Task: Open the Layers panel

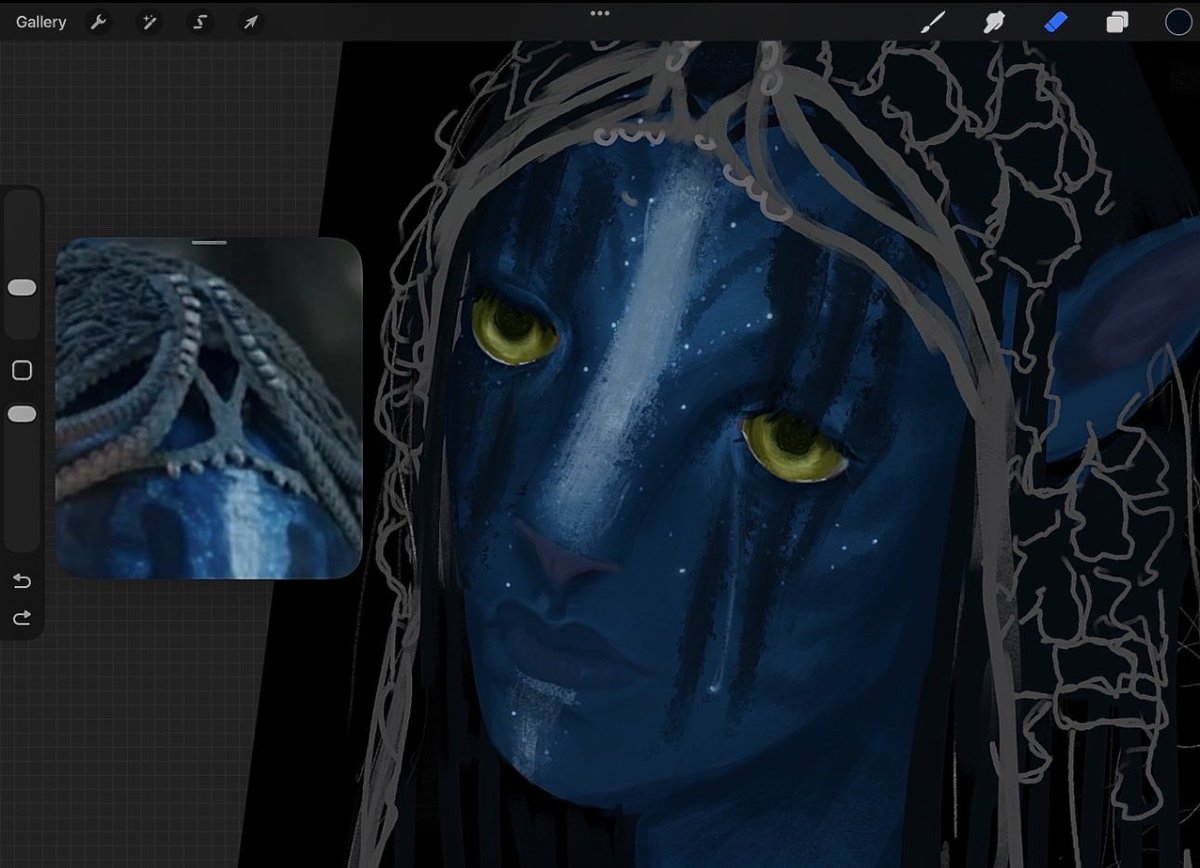Action: click(1117, 22)
